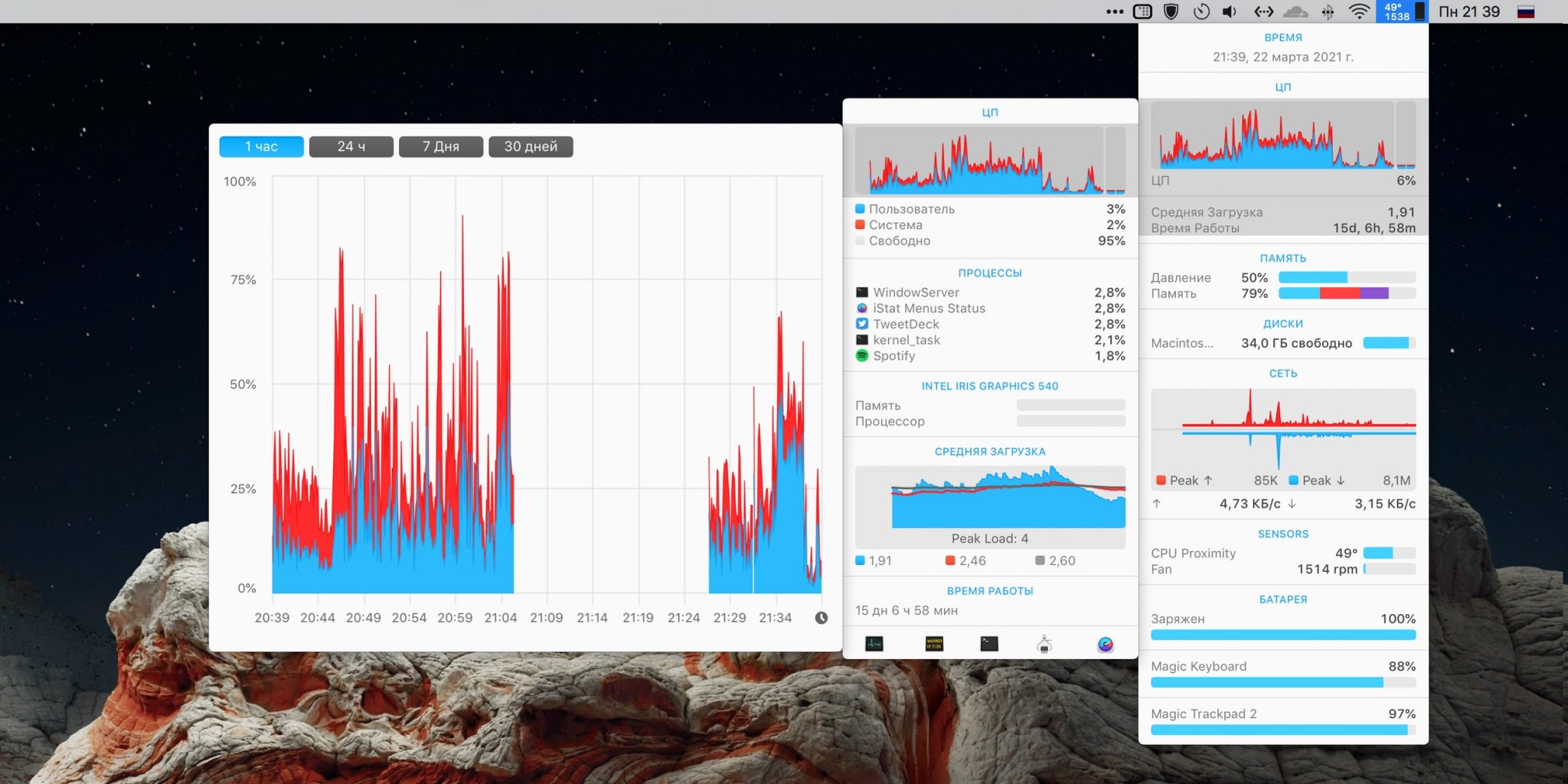1568x784 pixels.
Task: Open Activity Monitor from iStat shortcuts
Action: 874,644
